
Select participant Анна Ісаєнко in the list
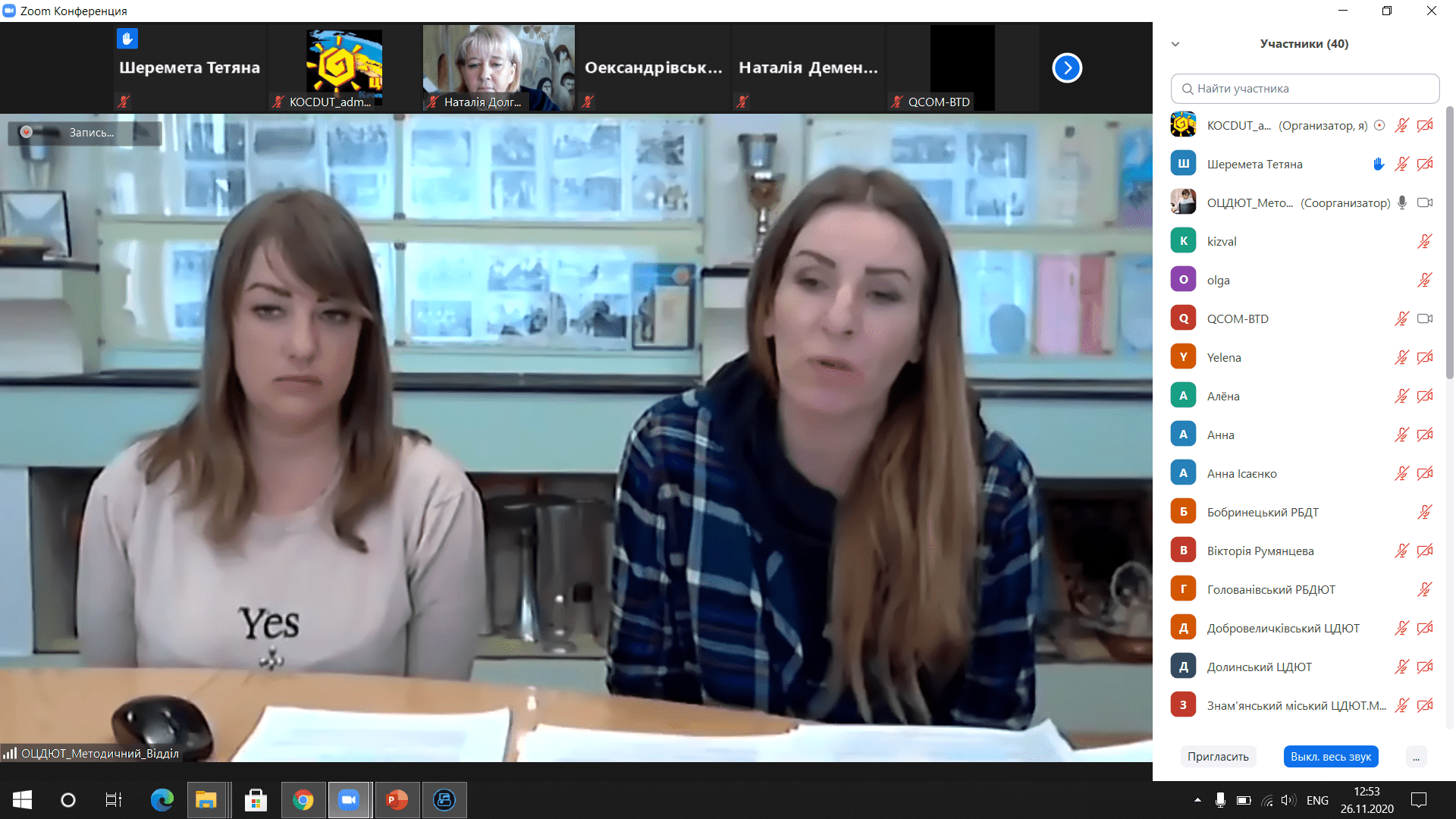(1241, 473)
